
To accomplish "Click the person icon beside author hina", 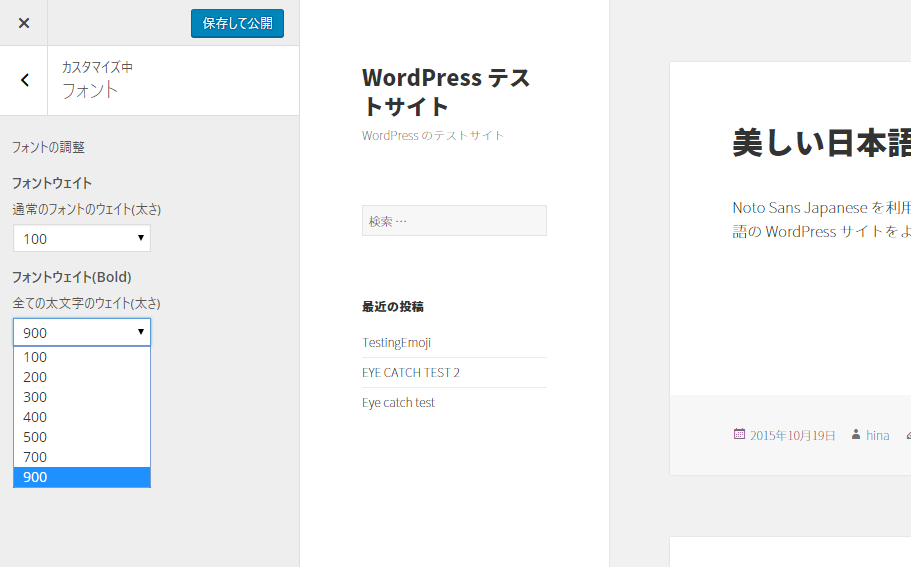I will (x=856, y=434).
